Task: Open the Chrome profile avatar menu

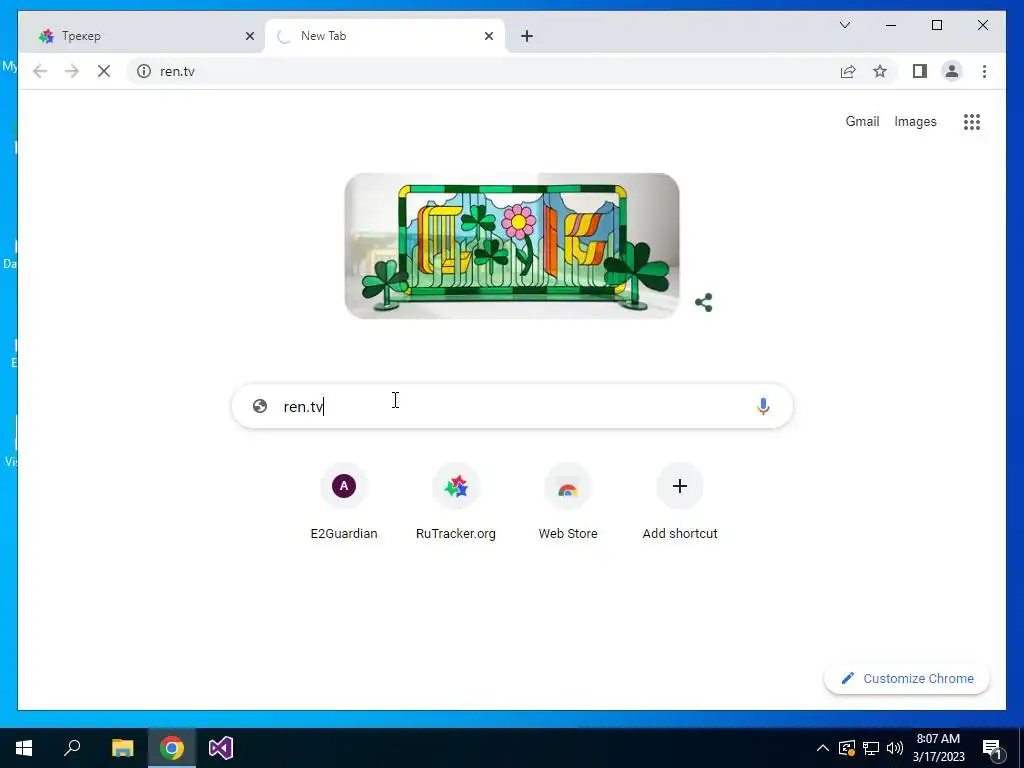Action: pyautogui.click(x=952, y=71)
